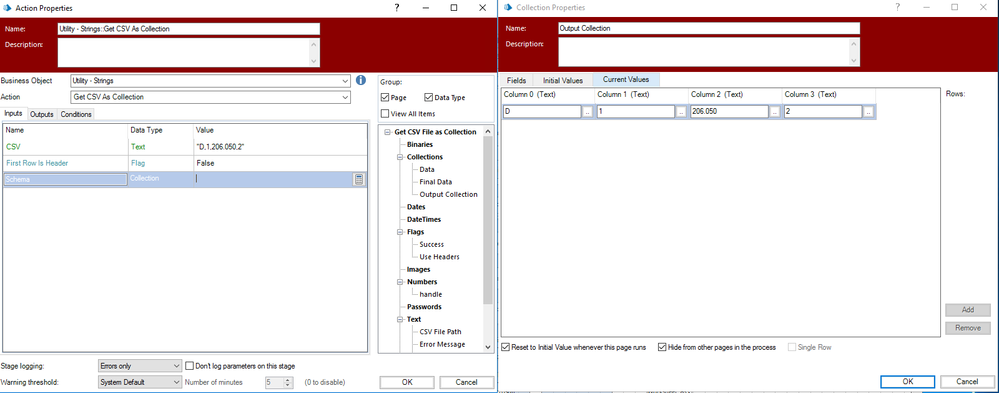This screenshot has width=999, height=393.
Task: Enable Don't log parameters on this stage
Action: [x=189, y=366]
